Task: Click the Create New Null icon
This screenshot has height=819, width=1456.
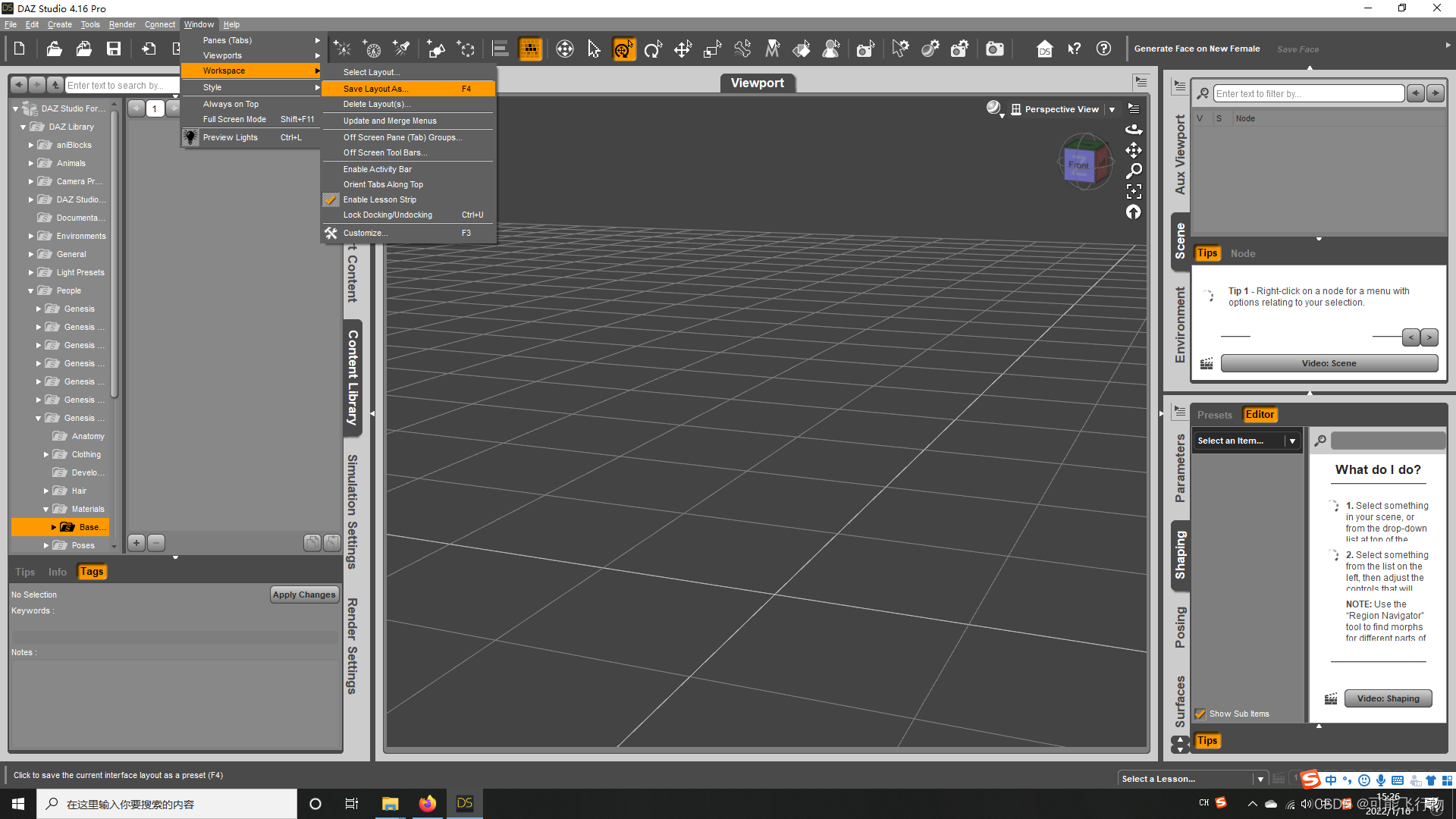Action: [x=466, y=49]
